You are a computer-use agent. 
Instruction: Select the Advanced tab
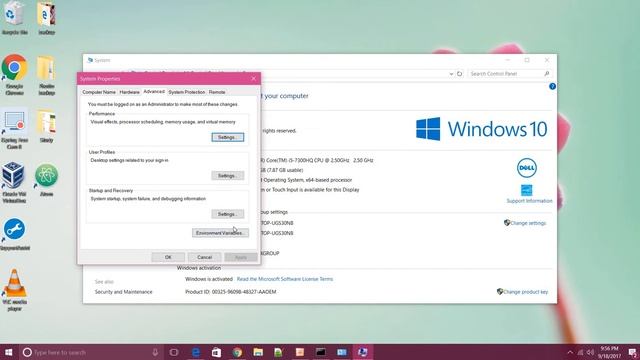[x=154, y=92]
